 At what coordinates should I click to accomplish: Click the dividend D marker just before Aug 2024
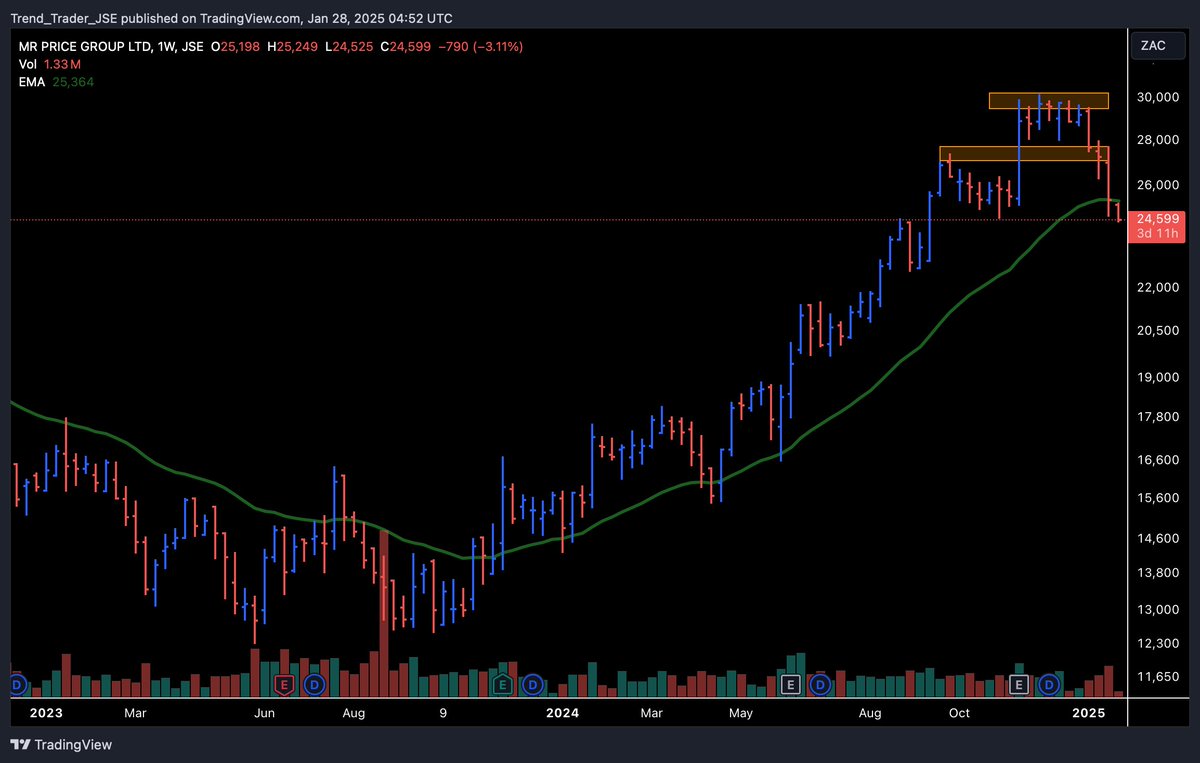[820, 685]
